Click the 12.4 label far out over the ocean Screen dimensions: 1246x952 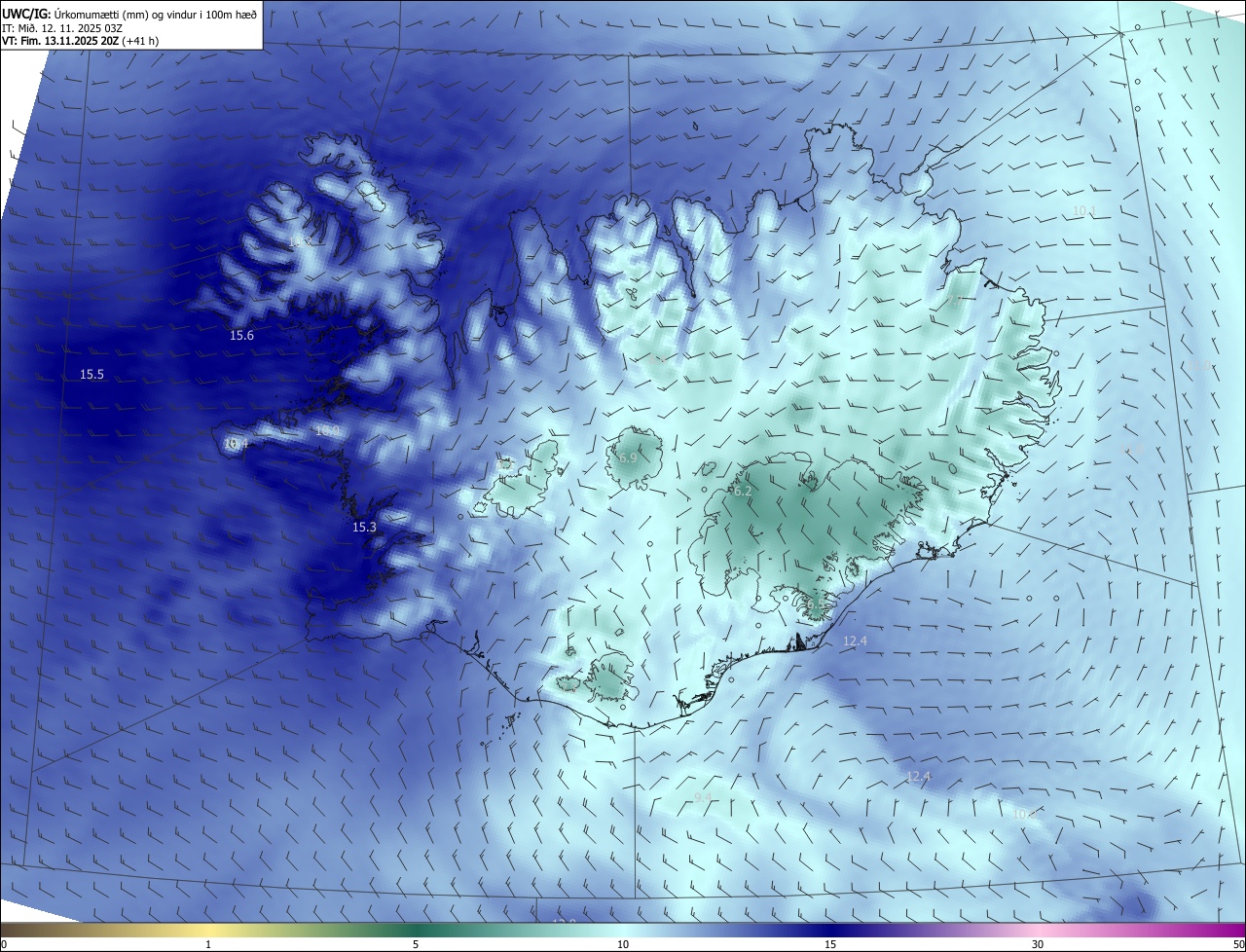click(x=918, y=777)
